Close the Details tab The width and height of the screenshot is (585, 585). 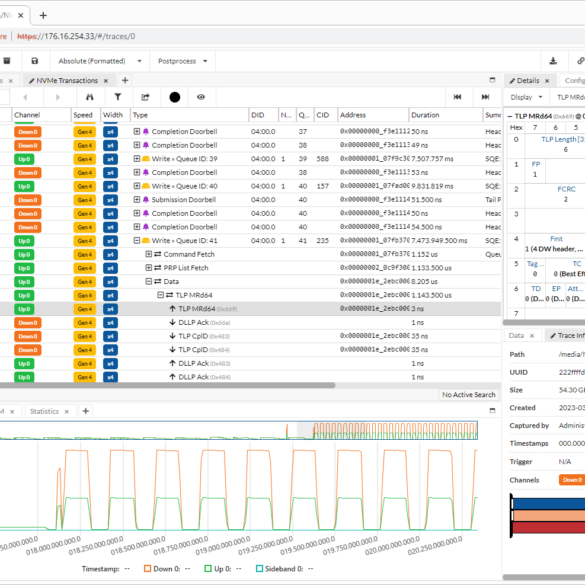pyautogui.click(x=547, y=81)
